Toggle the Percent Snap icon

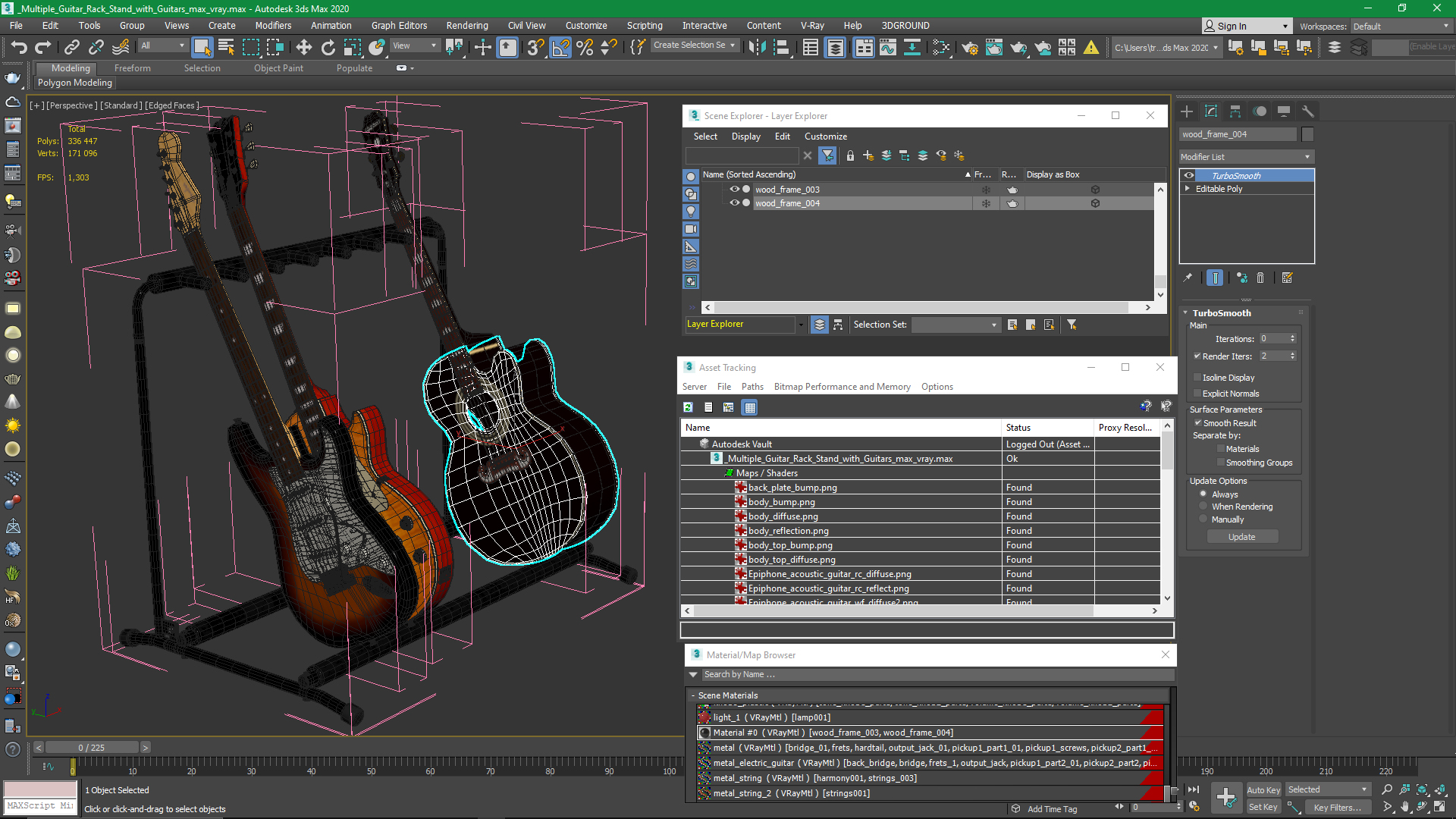(585, 47)
